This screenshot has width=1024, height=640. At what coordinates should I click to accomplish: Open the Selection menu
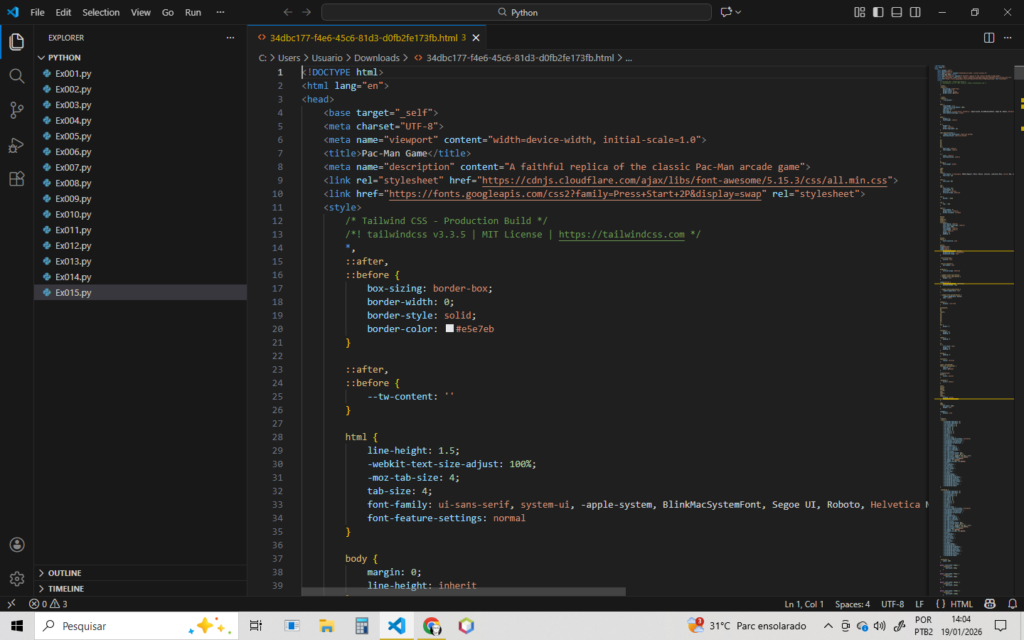(101, 12)
